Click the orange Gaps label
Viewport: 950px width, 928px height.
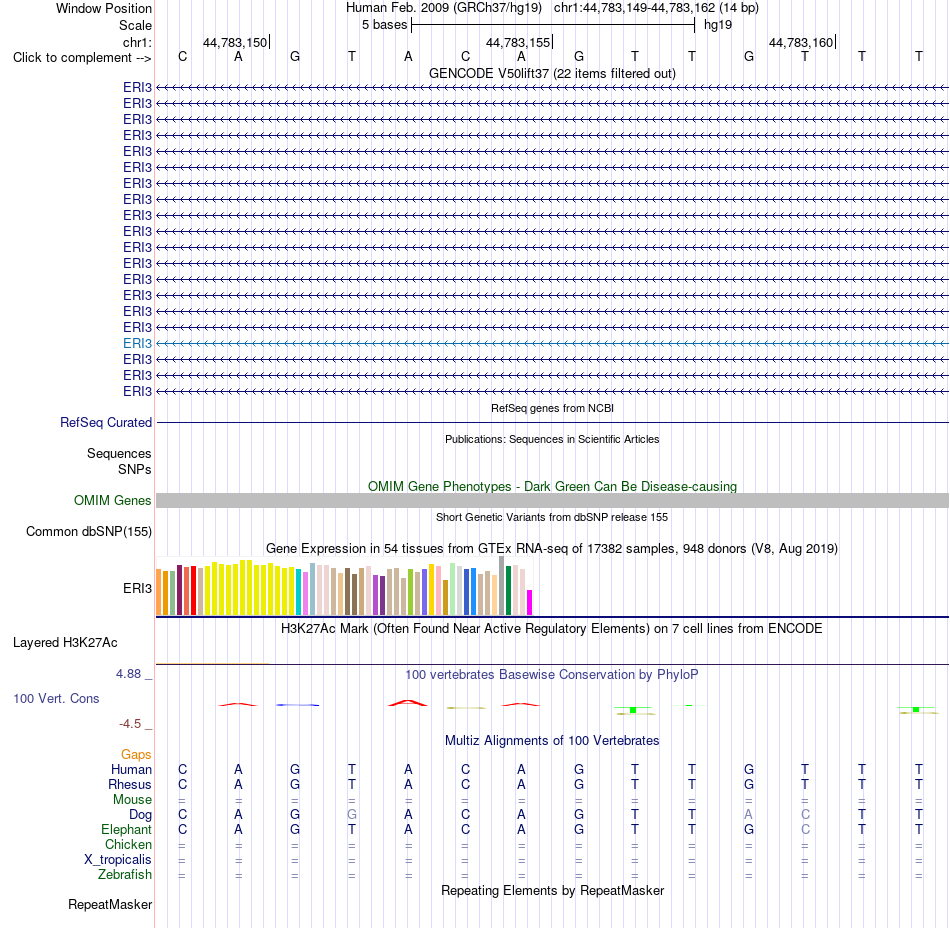pos(136,754)
